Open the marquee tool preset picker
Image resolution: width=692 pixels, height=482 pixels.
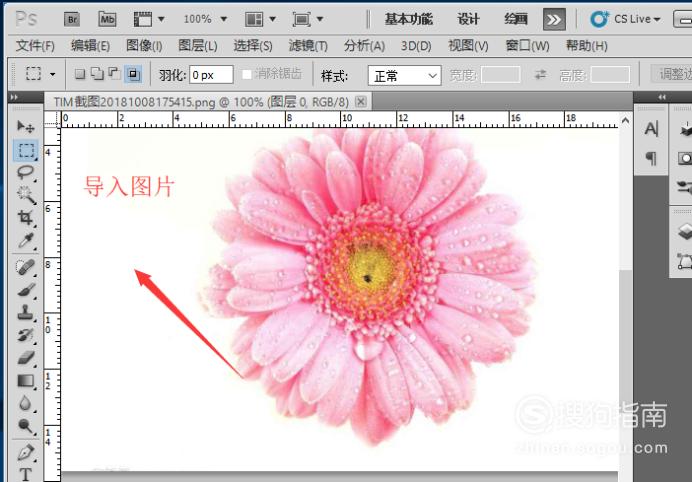pyautogui.click(x=40, y=74)
